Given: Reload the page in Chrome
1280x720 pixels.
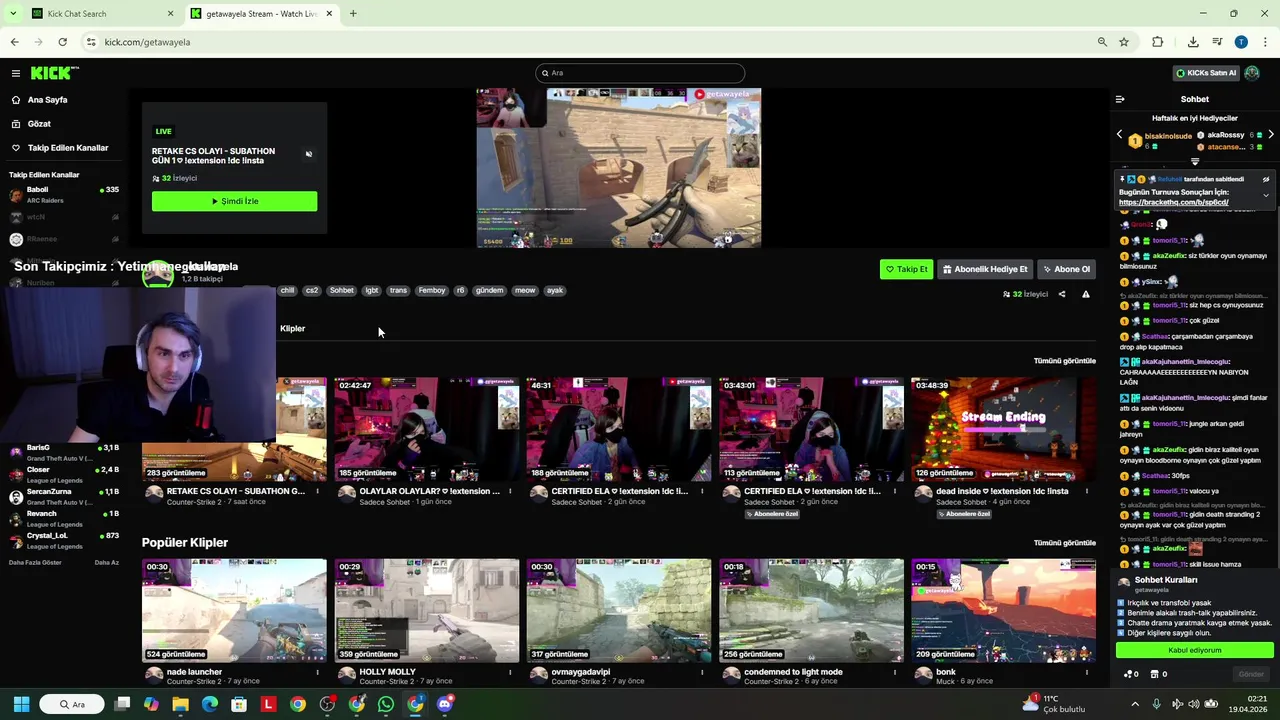Looking at the screenshot, I should (62, 42).
